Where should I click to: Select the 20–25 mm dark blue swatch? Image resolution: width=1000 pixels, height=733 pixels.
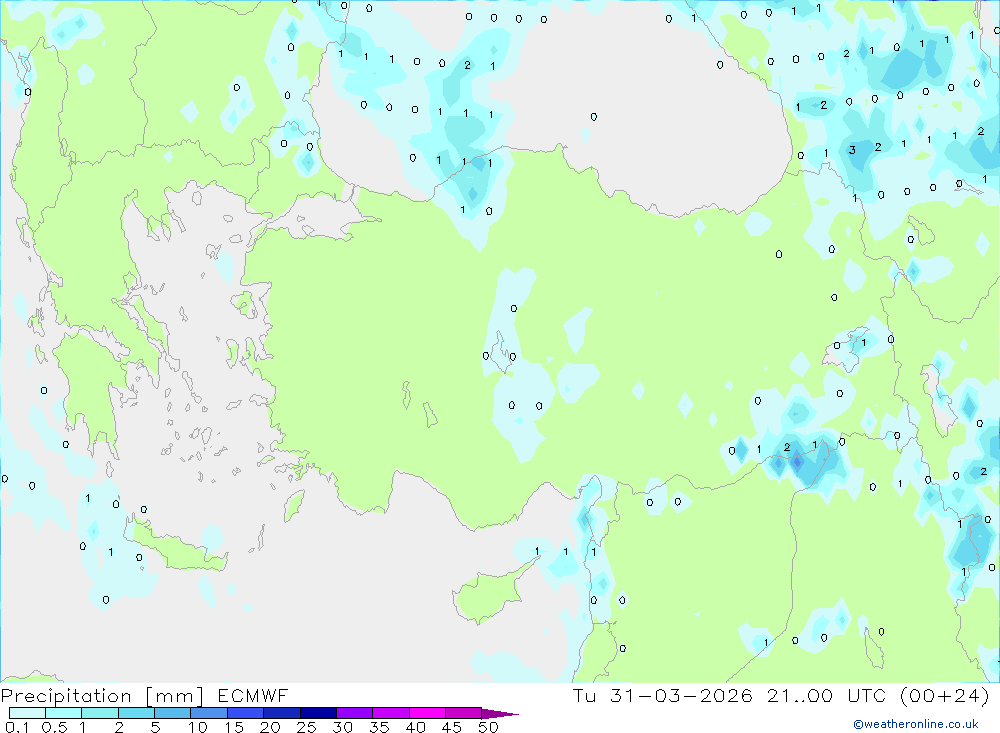click(x=282, y=713)
